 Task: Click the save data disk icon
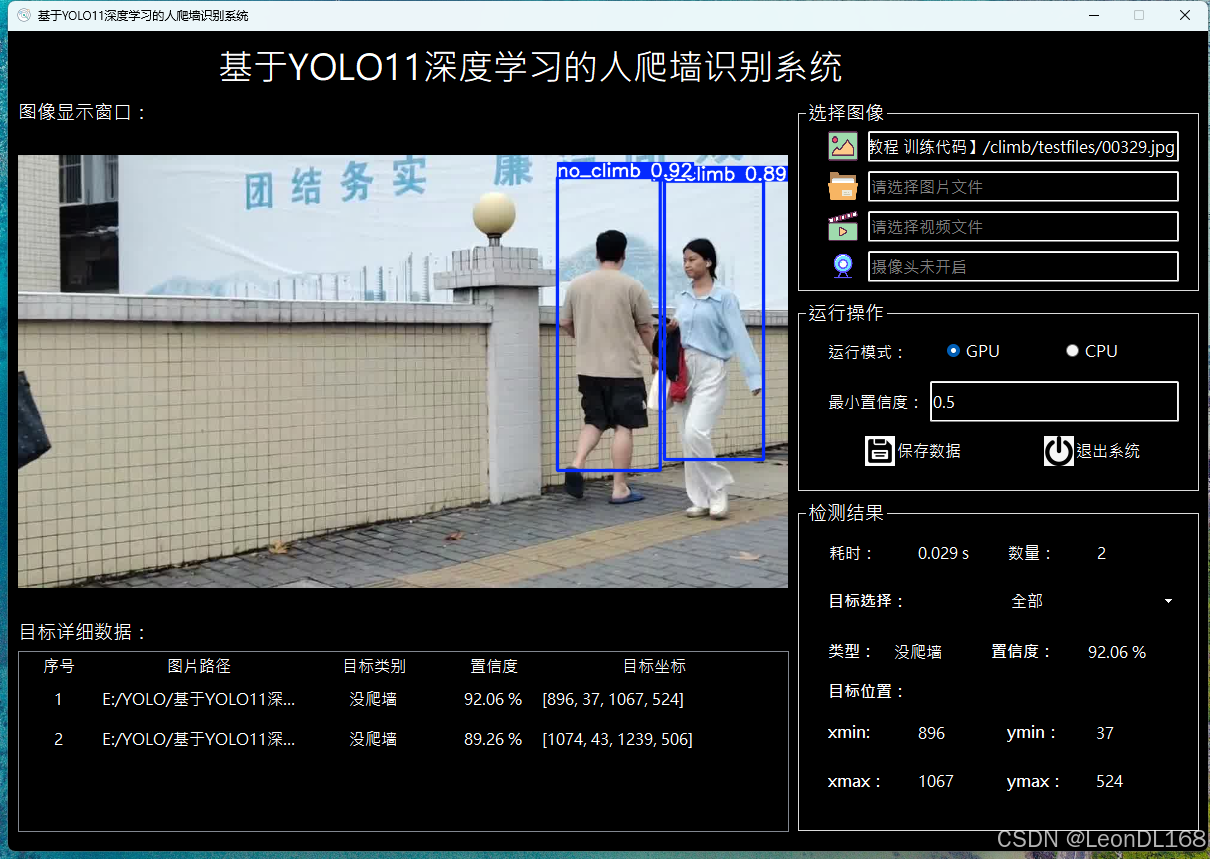click(x=880, y=450)
